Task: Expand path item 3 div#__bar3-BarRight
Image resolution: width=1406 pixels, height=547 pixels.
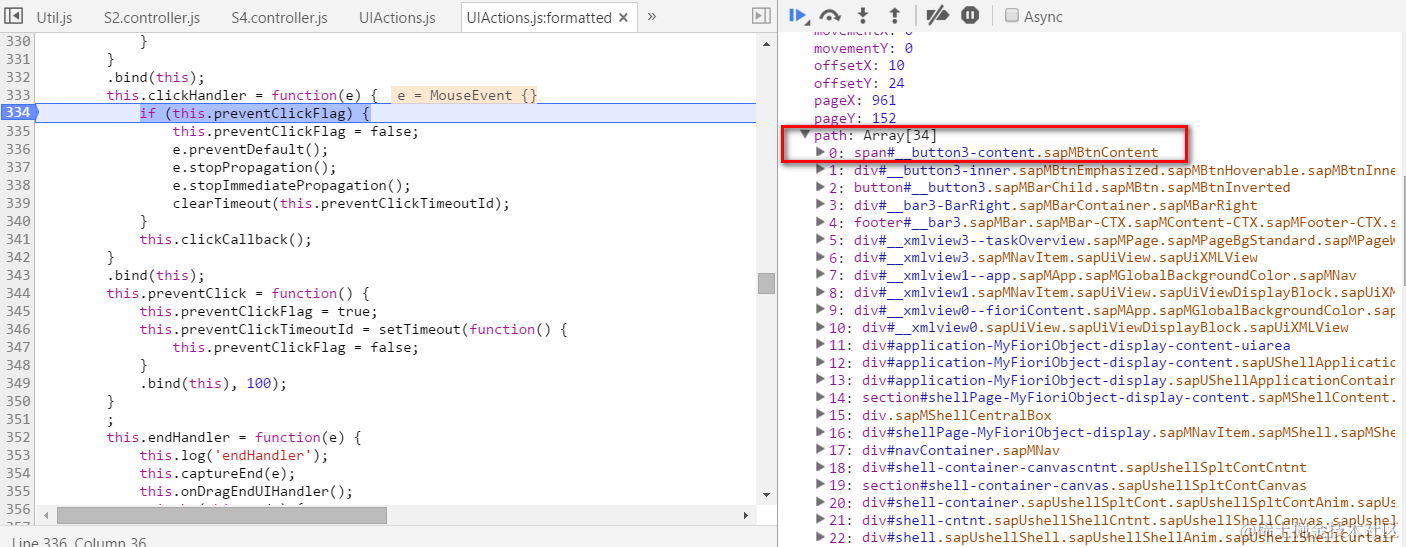Action: 821,205
